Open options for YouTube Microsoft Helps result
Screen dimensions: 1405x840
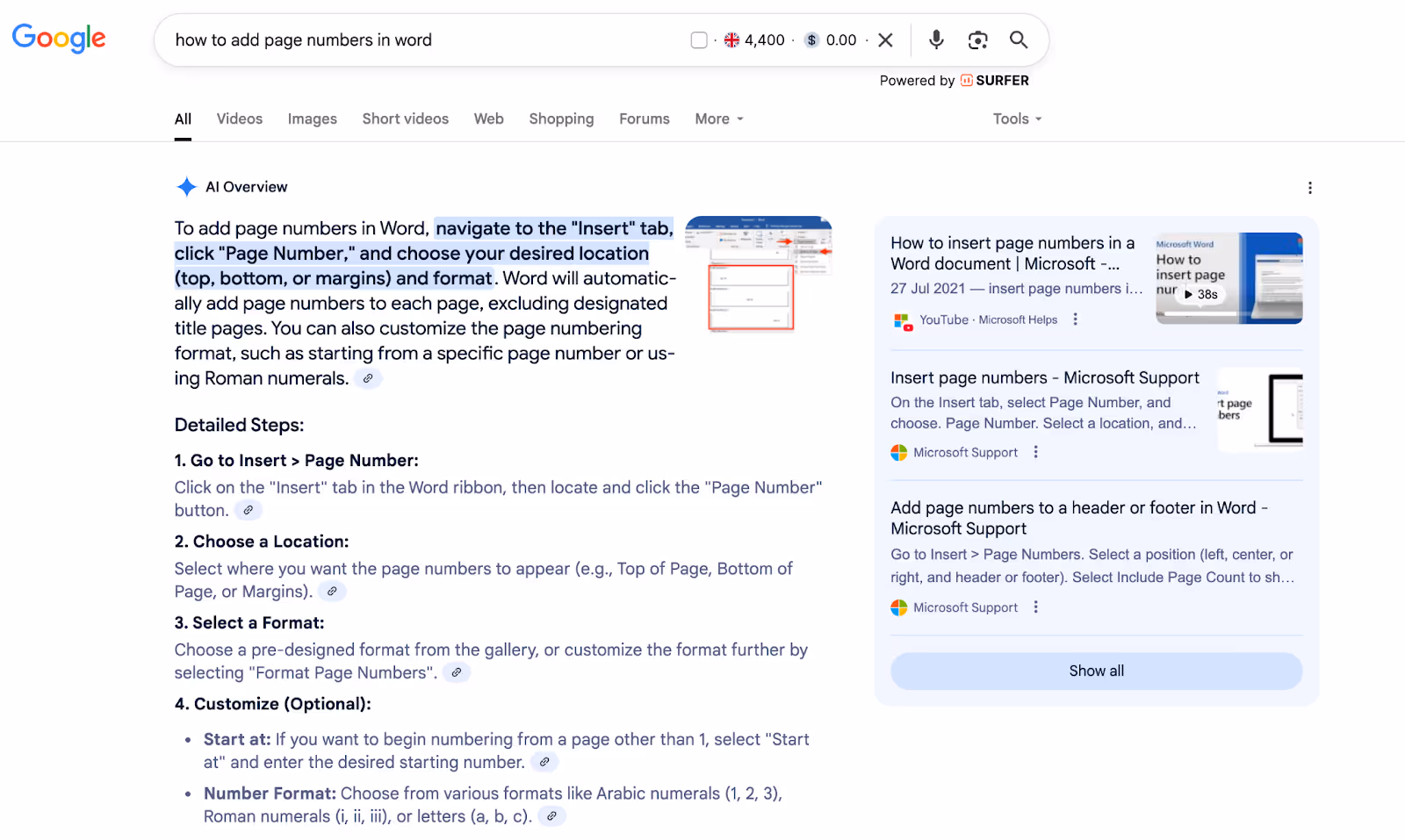[x=1075, y=319]
